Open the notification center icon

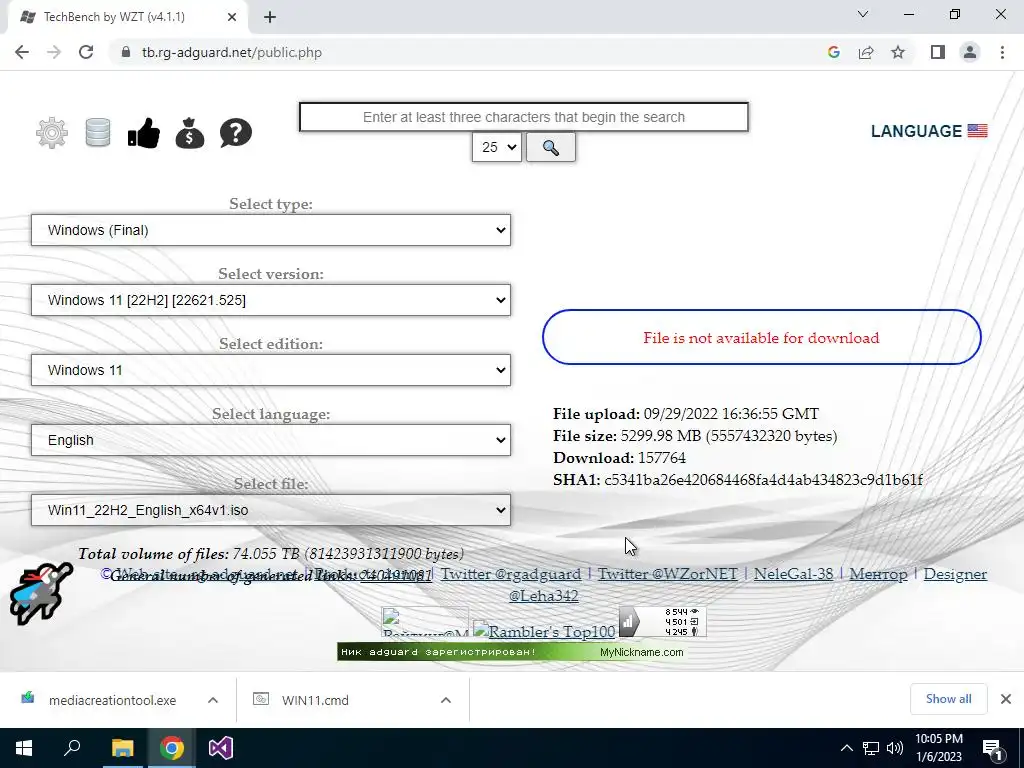coord(993,748)
